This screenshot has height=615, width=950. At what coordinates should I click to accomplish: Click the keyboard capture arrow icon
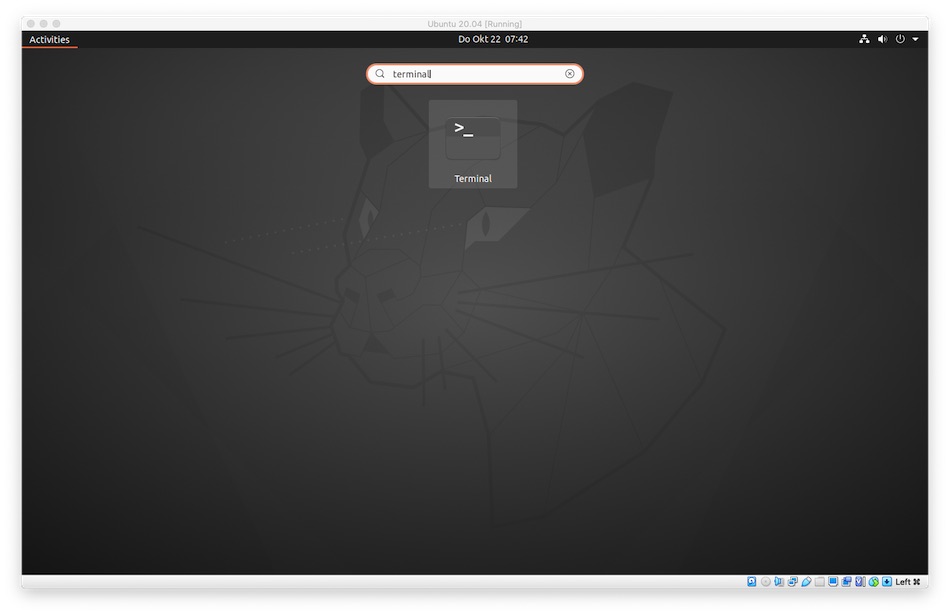click(887, 582)
